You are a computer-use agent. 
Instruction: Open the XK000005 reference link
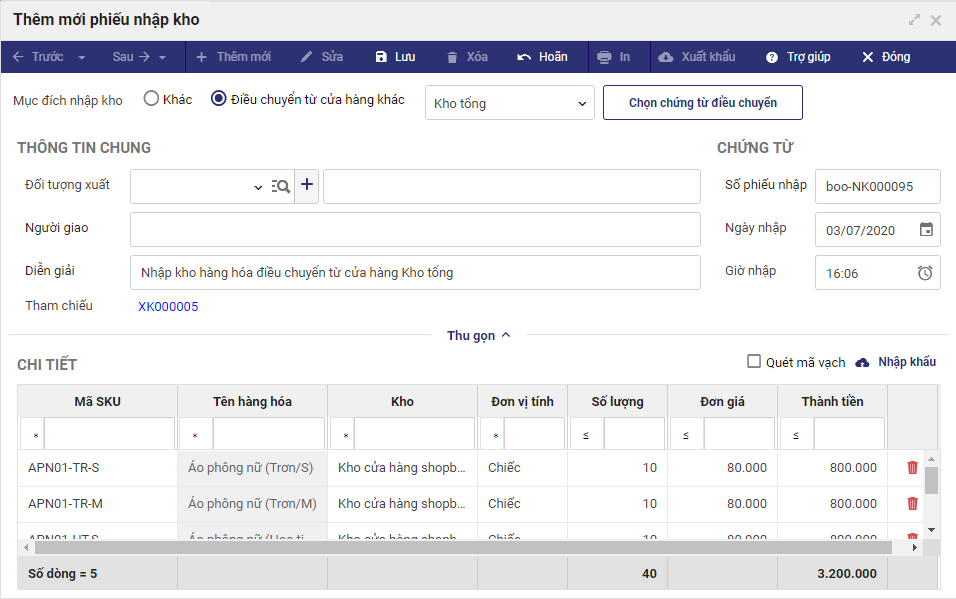point(168,307)
